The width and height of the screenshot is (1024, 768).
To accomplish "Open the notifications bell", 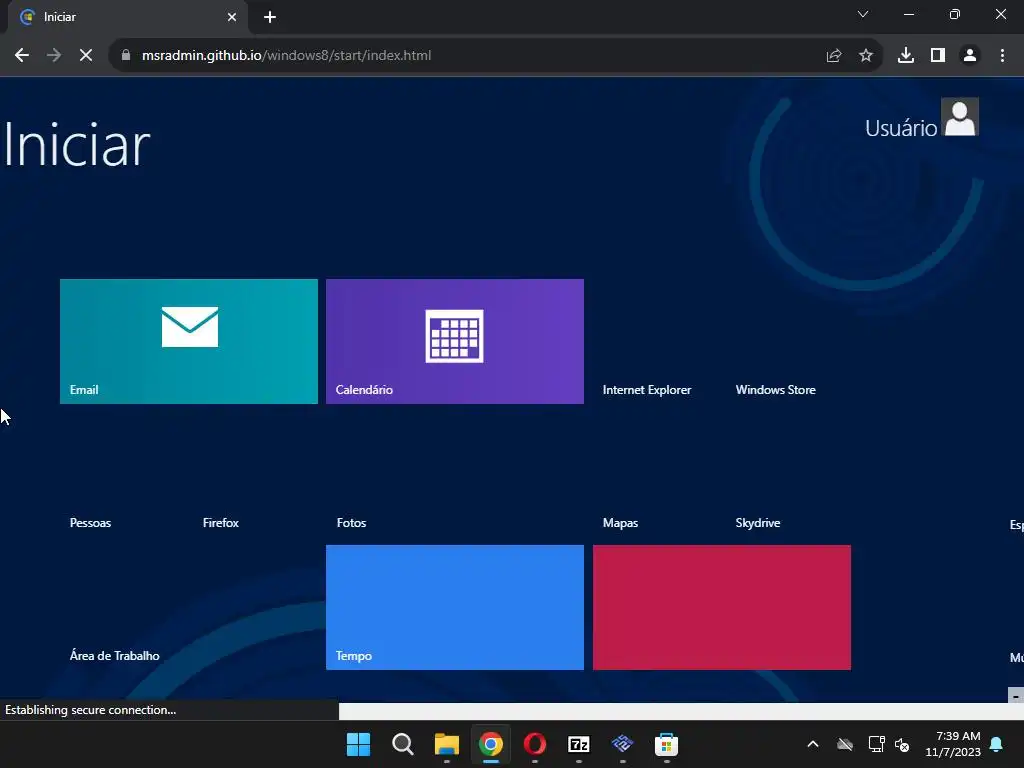I will (997, 744).
